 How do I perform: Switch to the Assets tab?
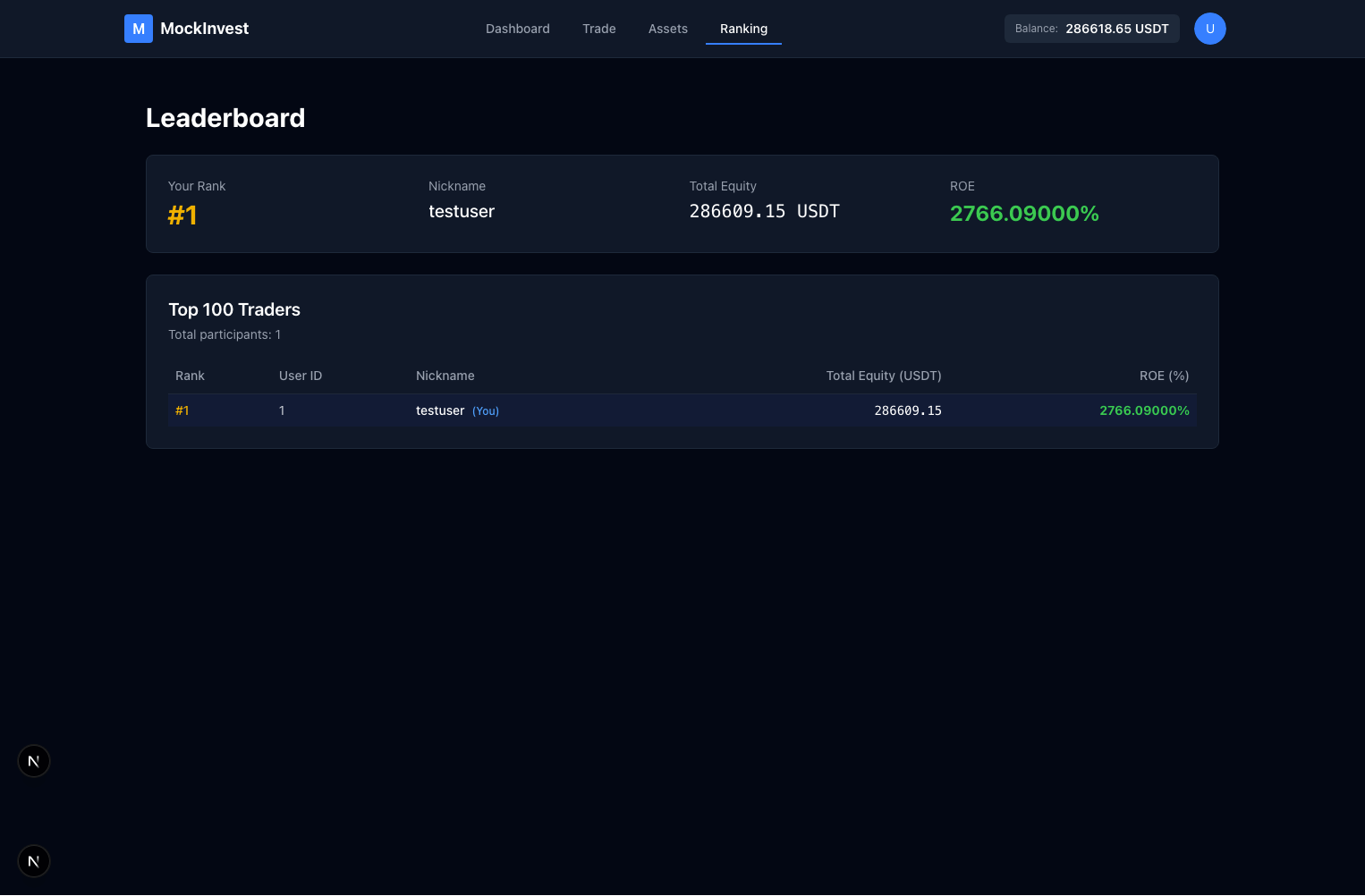click(x=667, y=29)
